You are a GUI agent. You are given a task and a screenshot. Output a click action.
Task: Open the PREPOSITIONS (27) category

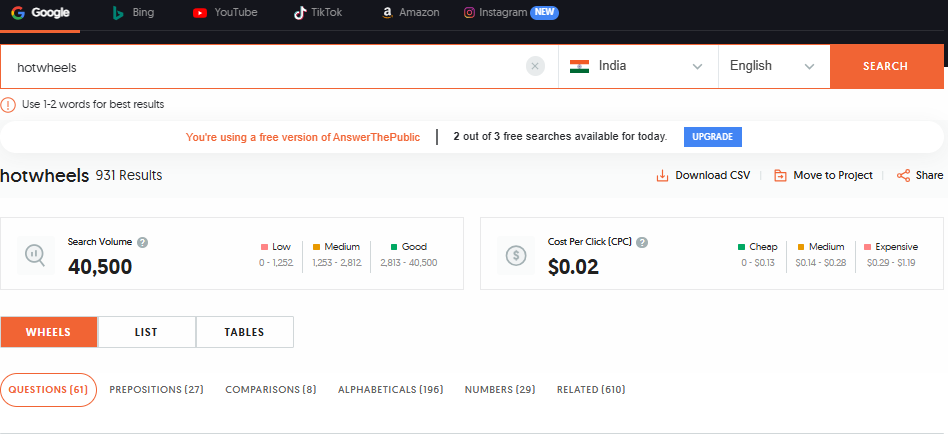click(x=157, y=390)
